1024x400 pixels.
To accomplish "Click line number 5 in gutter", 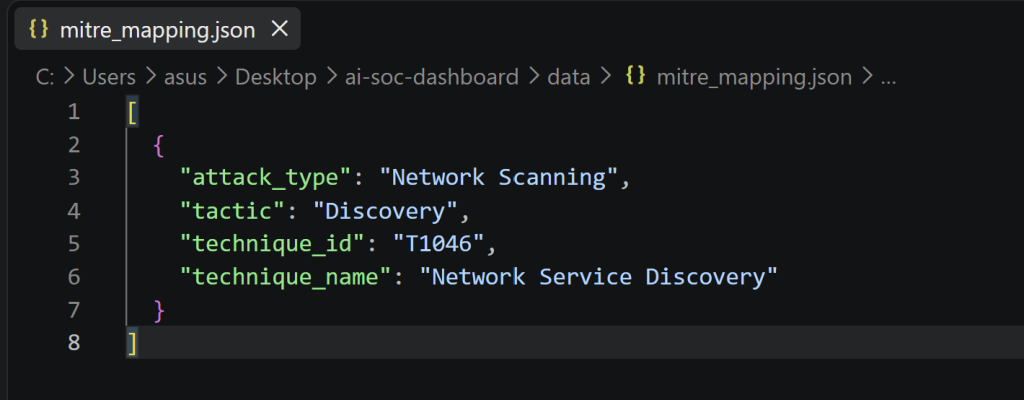I will 74,244.
